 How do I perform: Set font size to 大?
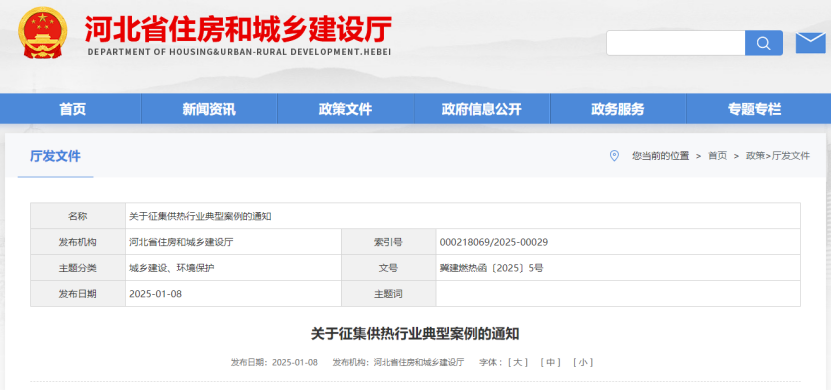(518, 362)
